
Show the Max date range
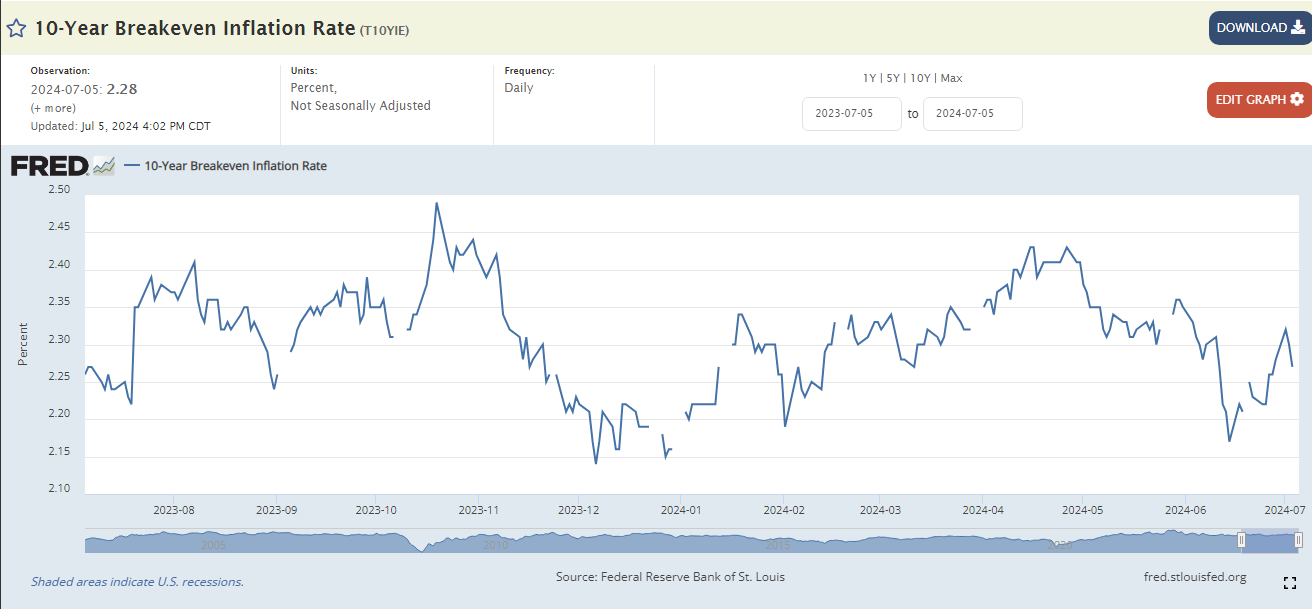951,78
